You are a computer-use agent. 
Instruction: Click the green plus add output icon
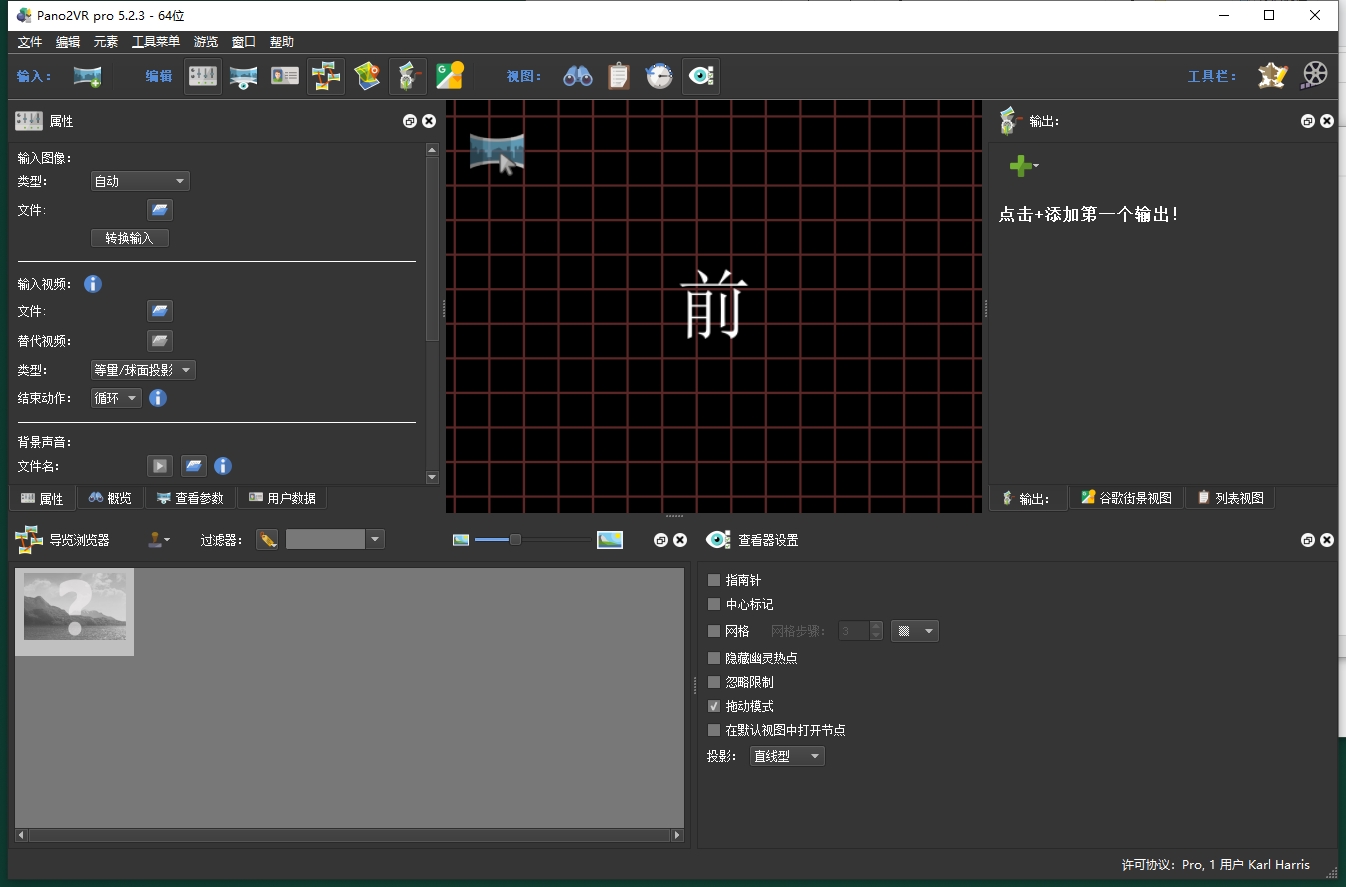1021,166
